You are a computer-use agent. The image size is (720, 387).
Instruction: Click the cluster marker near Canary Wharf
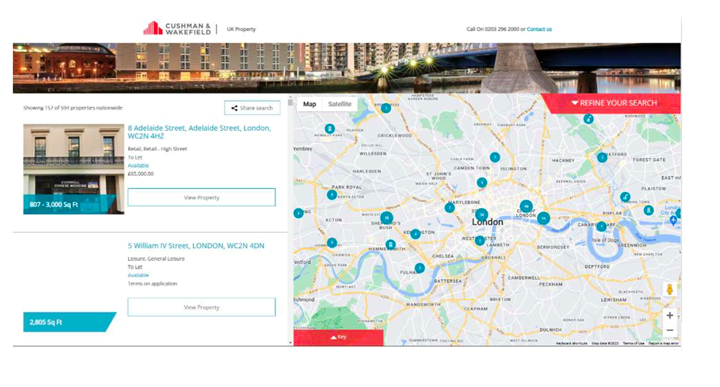coord(602,226)
